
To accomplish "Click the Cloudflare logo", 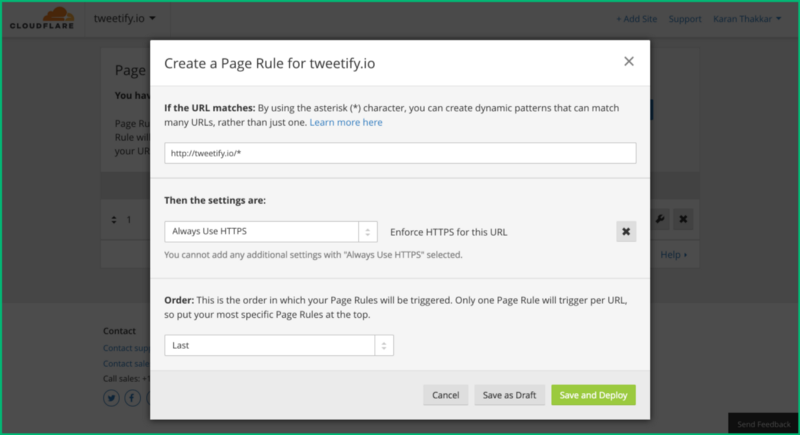I will (42, 18).
